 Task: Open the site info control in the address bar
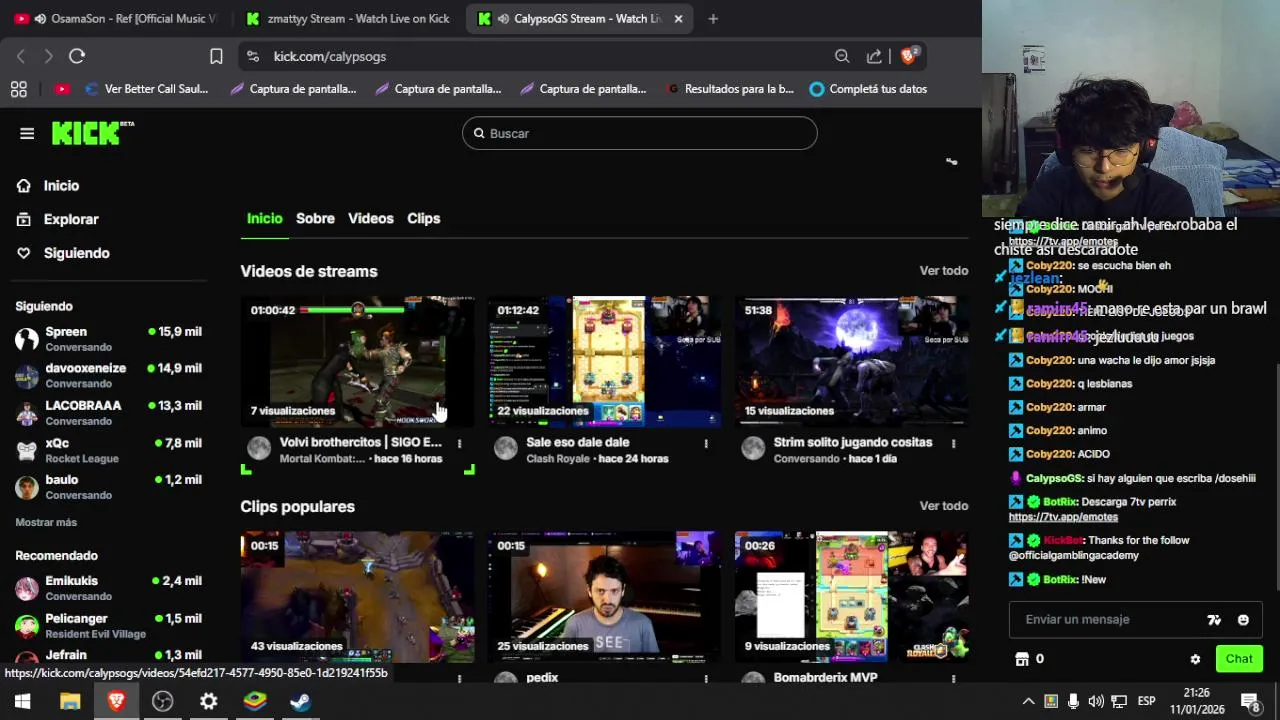tap(252, 56)
